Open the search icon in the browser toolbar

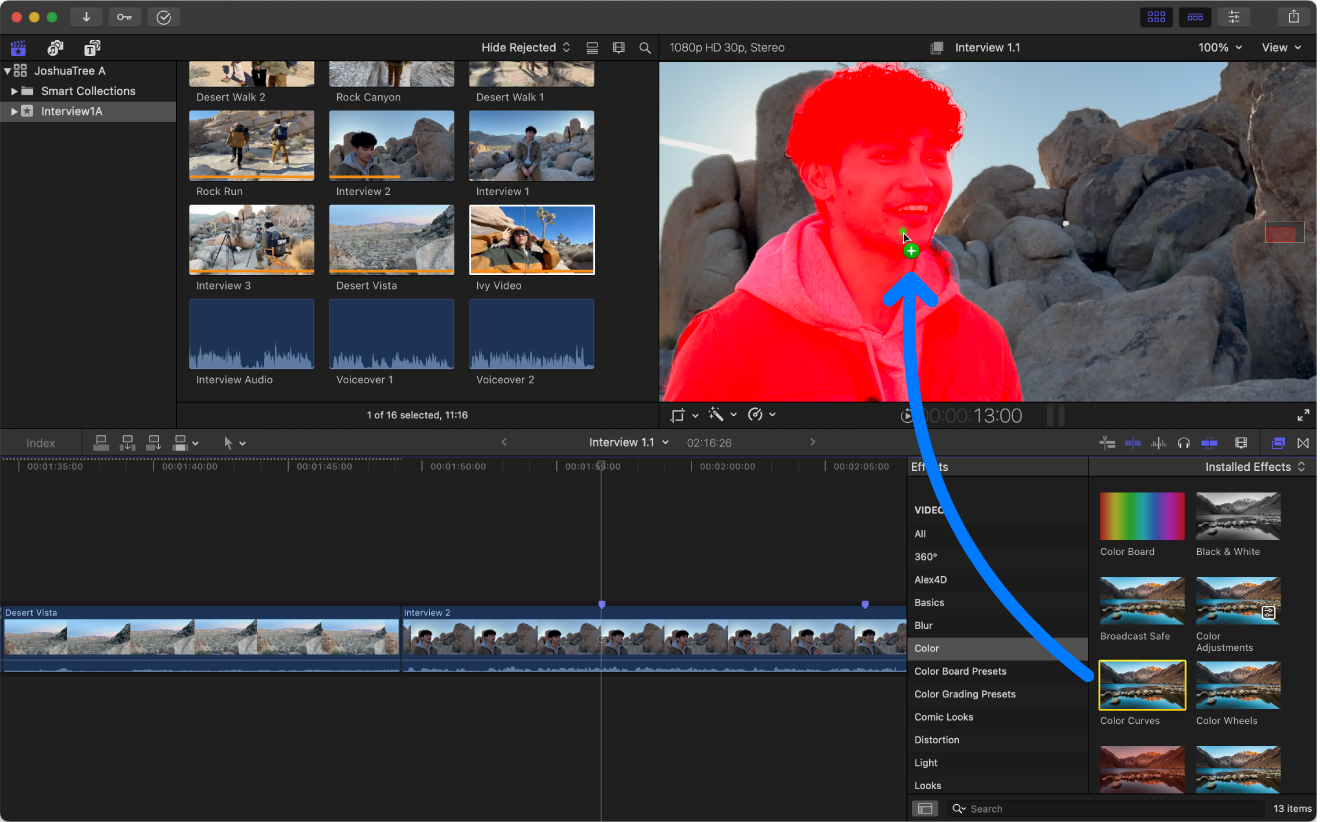645,47
